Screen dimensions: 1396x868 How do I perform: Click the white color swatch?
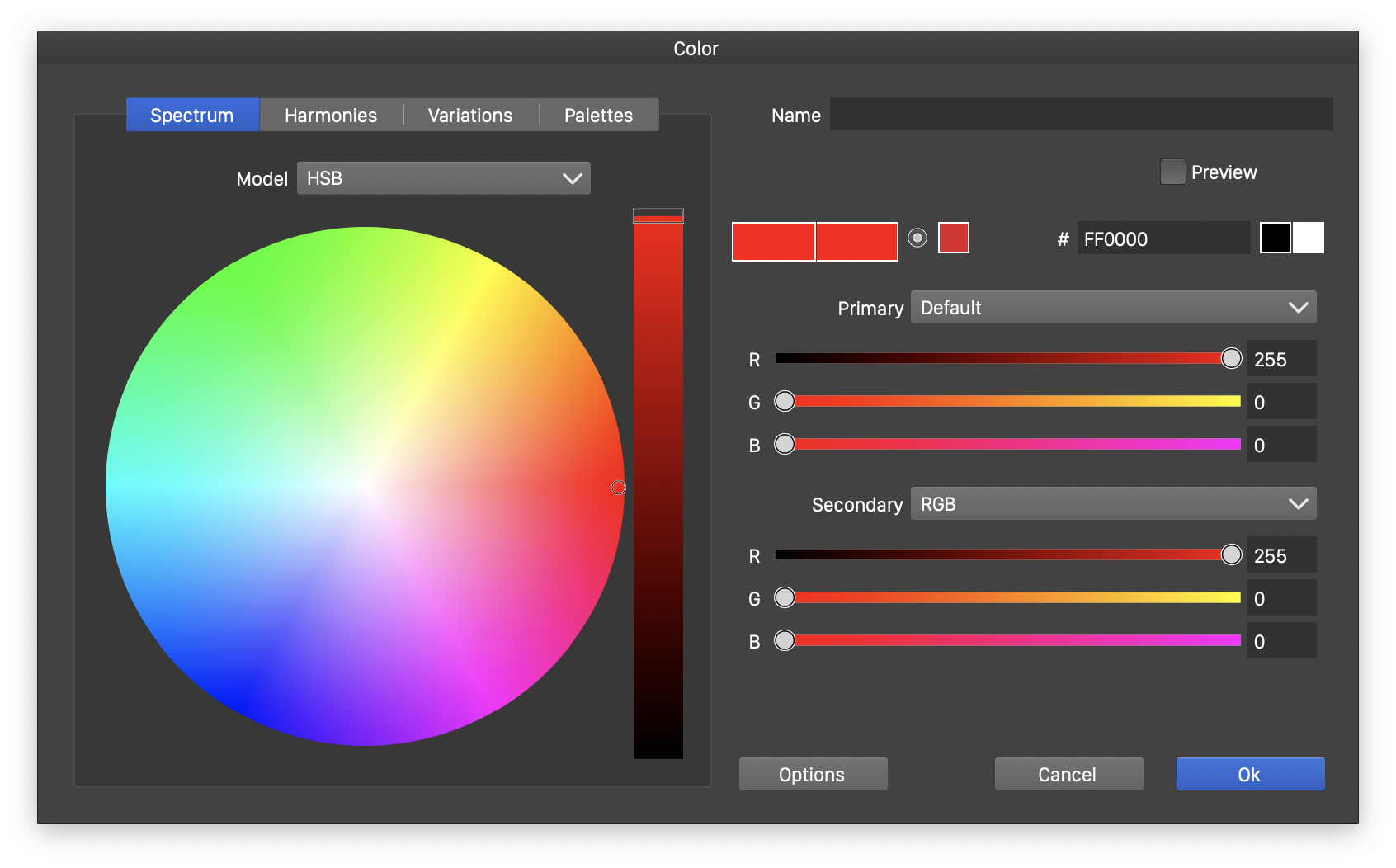point(1309,238)
